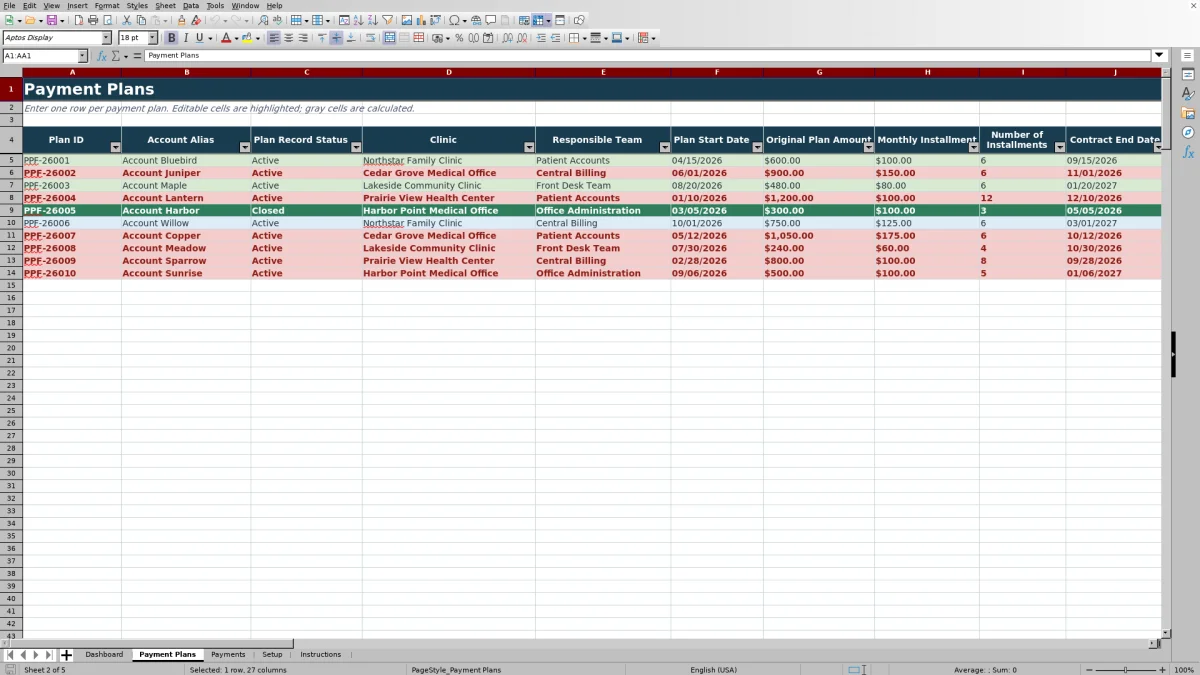The width and height of the screenshot is (1200, 675).
Task: Click the Function Wizard fx icon
Action: click(x=102, y=56)
